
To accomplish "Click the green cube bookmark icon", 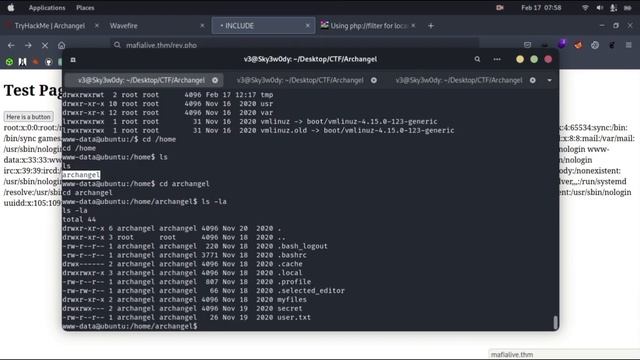I will click(9, 62).
